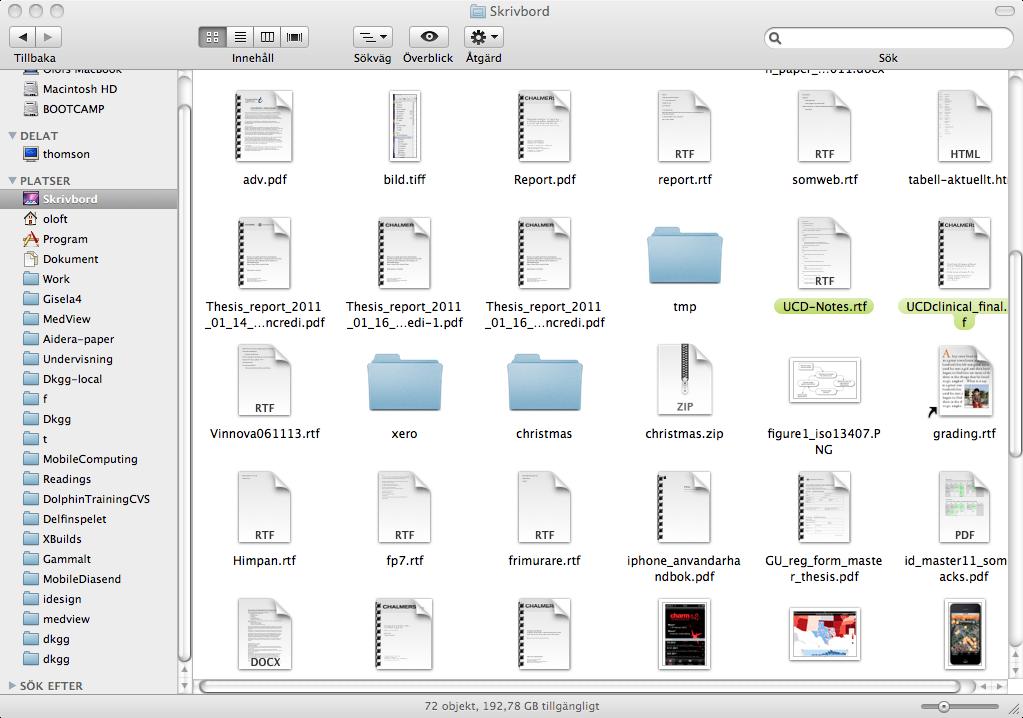Select the xero folder icon
The width and height of the screenshot is (1023, 718).
click(x=405, y=381)
